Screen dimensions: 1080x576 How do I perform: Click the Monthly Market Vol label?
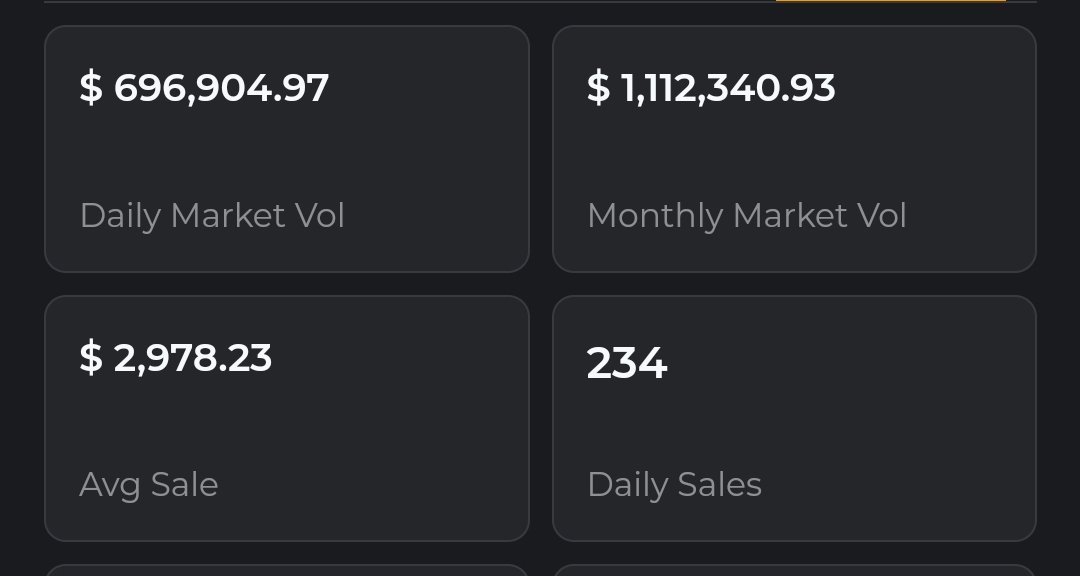[747, 216]
